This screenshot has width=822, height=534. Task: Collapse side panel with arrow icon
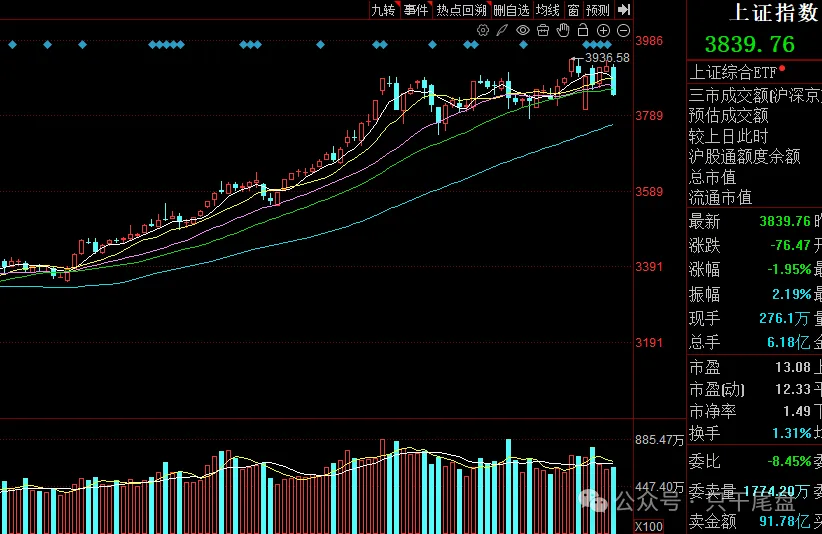point(624,10)
